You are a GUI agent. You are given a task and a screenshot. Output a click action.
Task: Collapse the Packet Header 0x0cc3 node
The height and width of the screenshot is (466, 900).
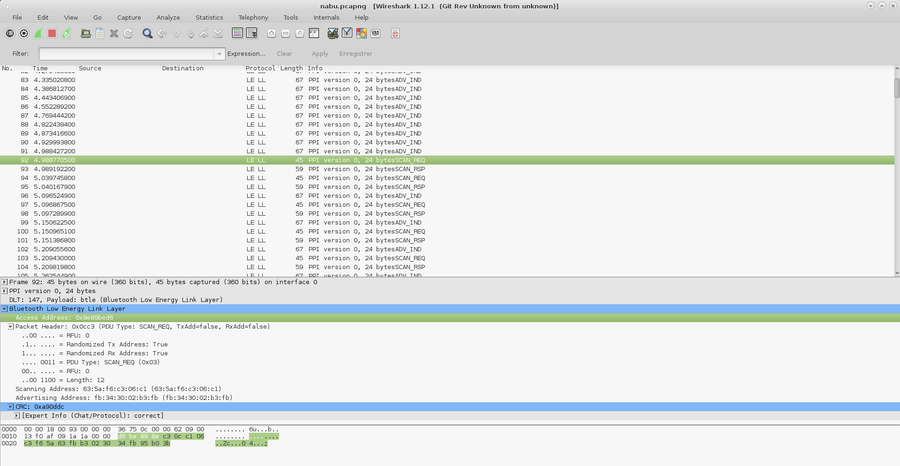click(x=11, y=327)
